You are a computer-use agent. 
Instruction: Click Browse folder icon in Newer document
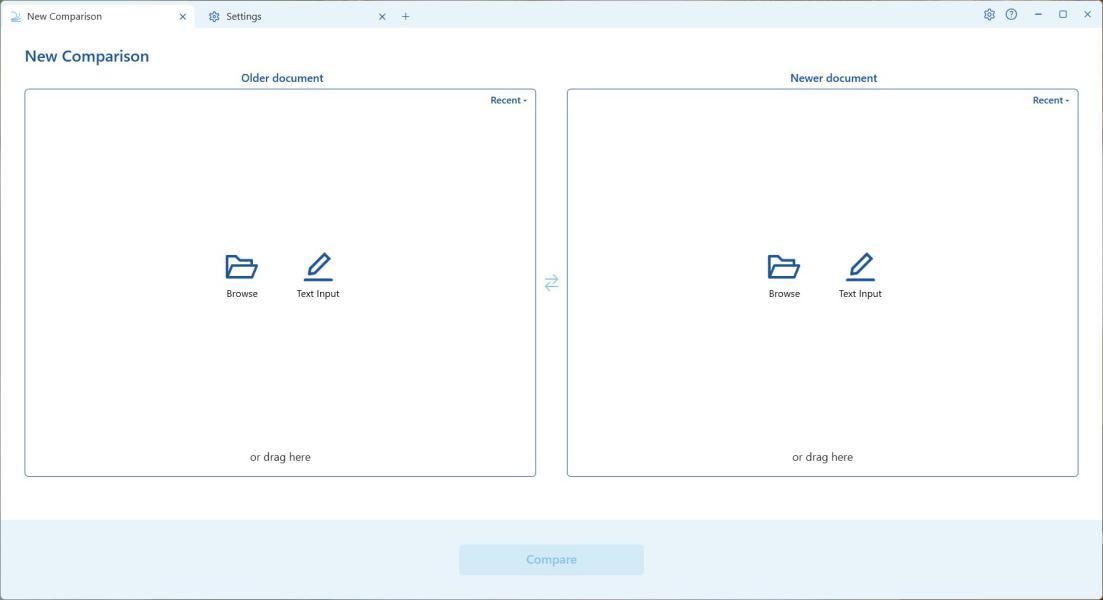click(784, 267)
